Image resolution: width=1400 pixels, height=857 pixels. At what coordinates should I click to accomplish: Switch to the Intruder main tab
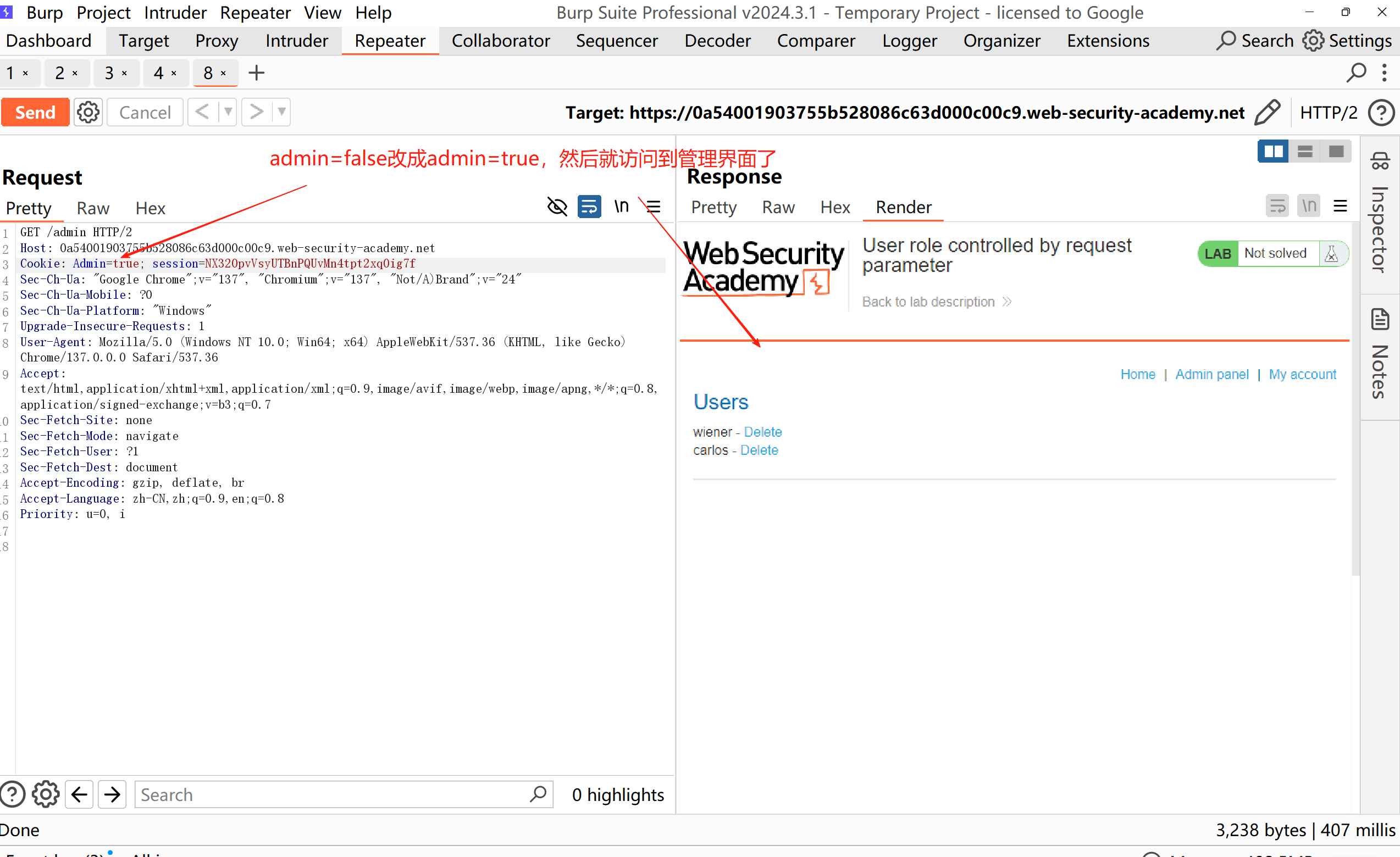coord(297,41)
